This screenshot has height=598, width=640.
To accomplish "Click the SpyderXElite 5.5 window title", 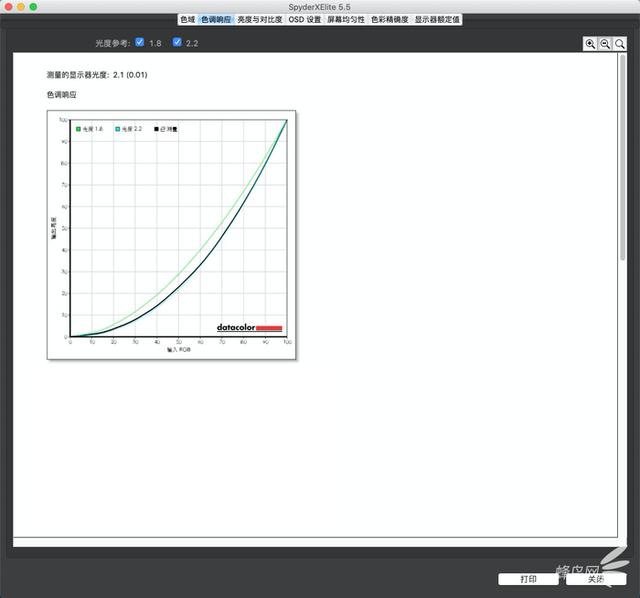I will pos(320,7).
